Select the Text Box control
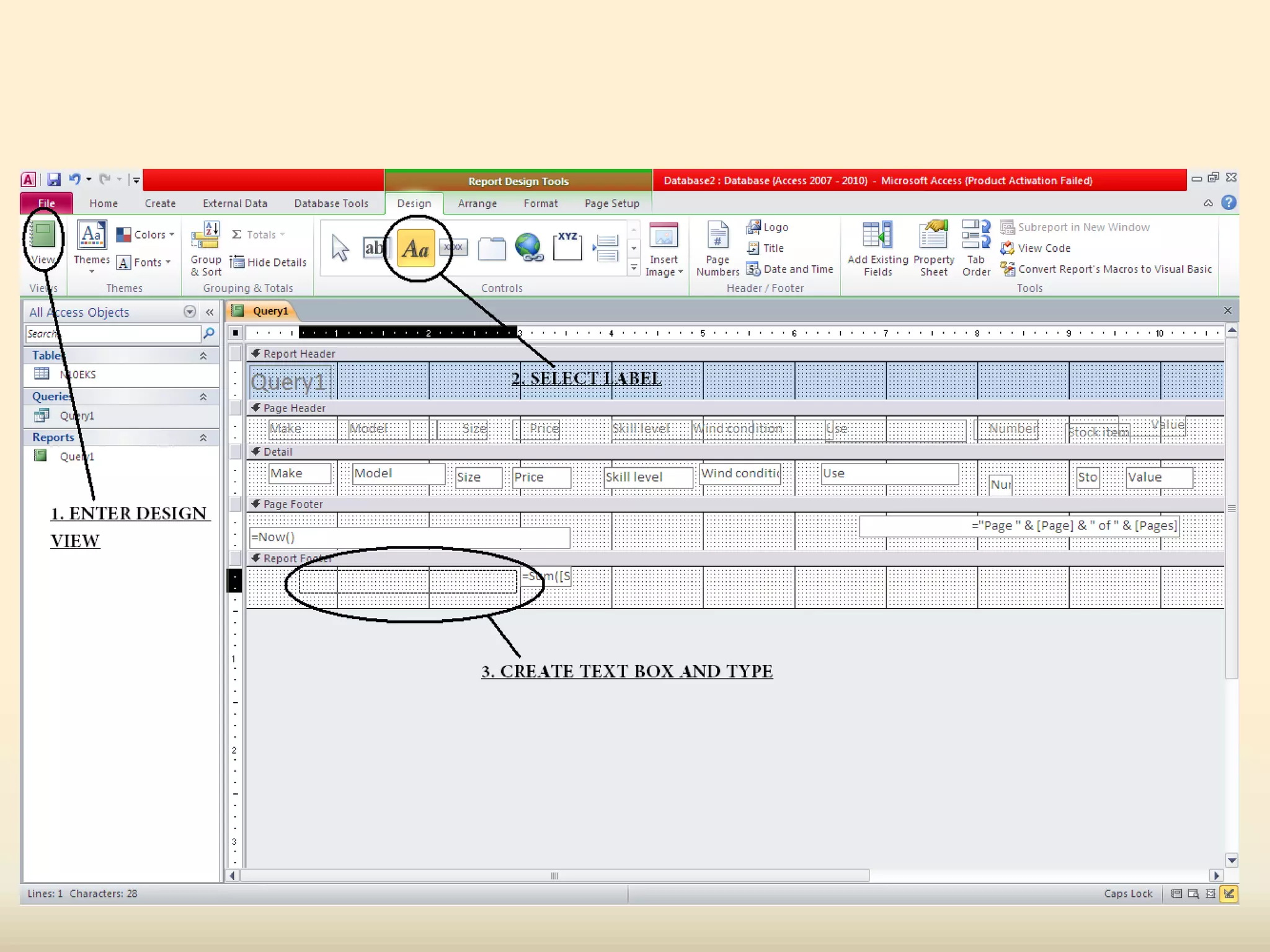 click(x=374, y=249)
